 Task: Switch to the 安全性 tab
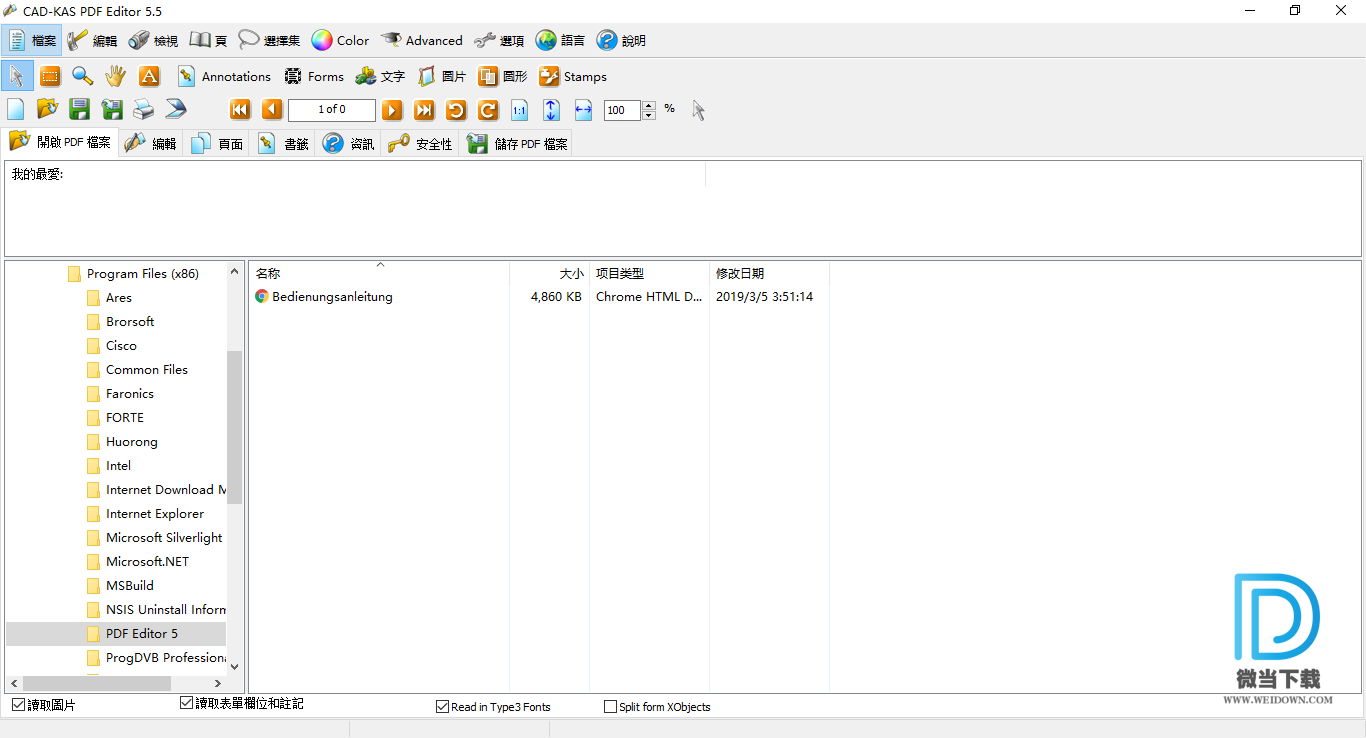click(x=421, y=144)
